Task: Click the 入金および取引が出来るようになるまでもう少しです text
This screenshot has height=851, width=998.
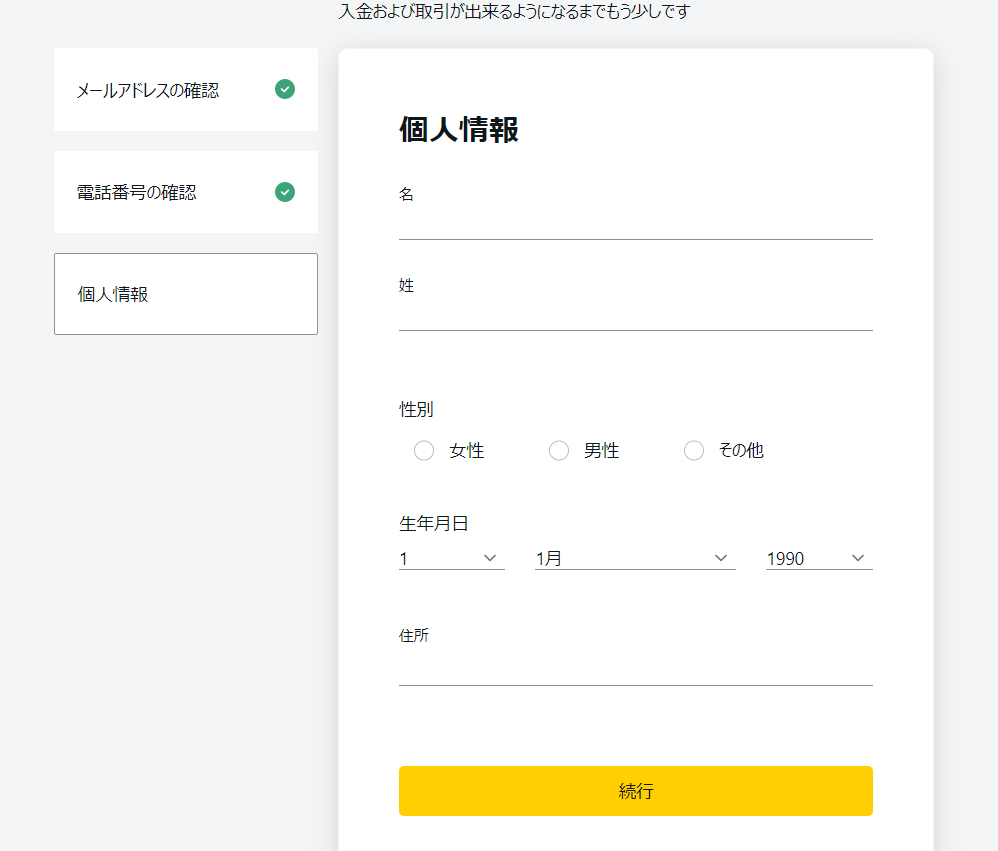Action: (x=514, y=11)
